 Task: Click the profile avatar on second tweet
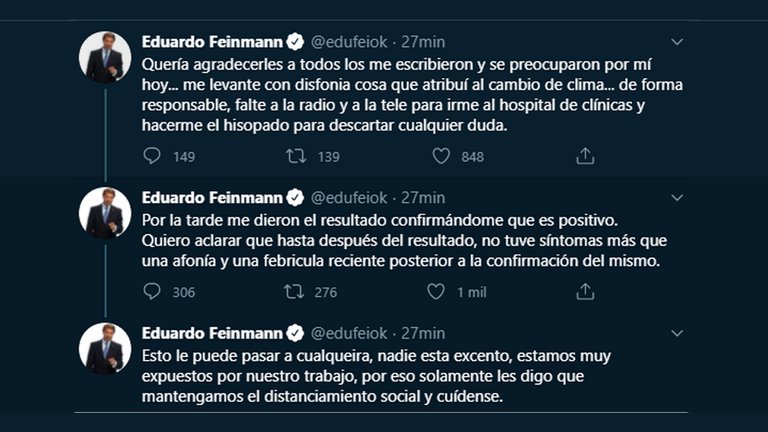point(105,212)
